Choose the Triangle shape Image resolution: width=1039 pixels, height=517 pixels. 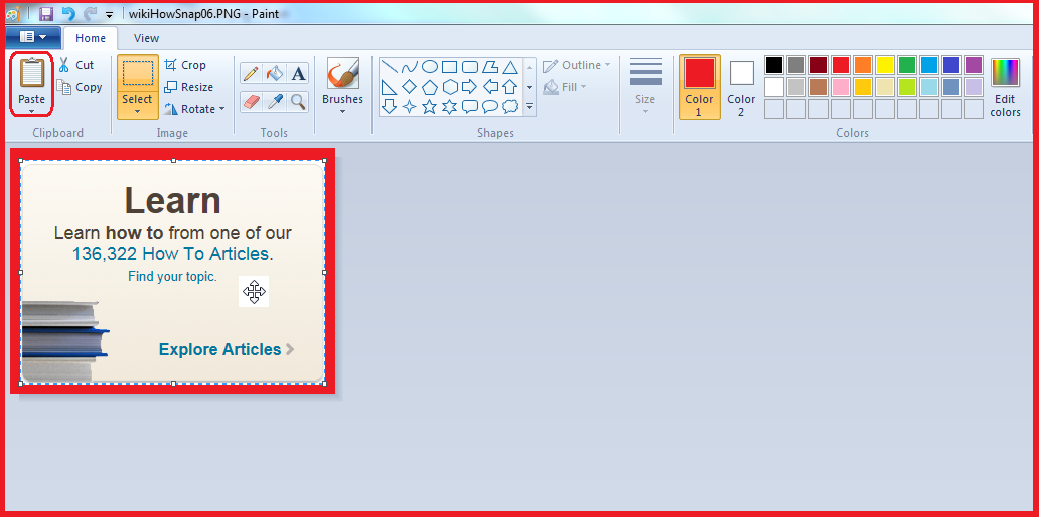click(x=510, y=67)
